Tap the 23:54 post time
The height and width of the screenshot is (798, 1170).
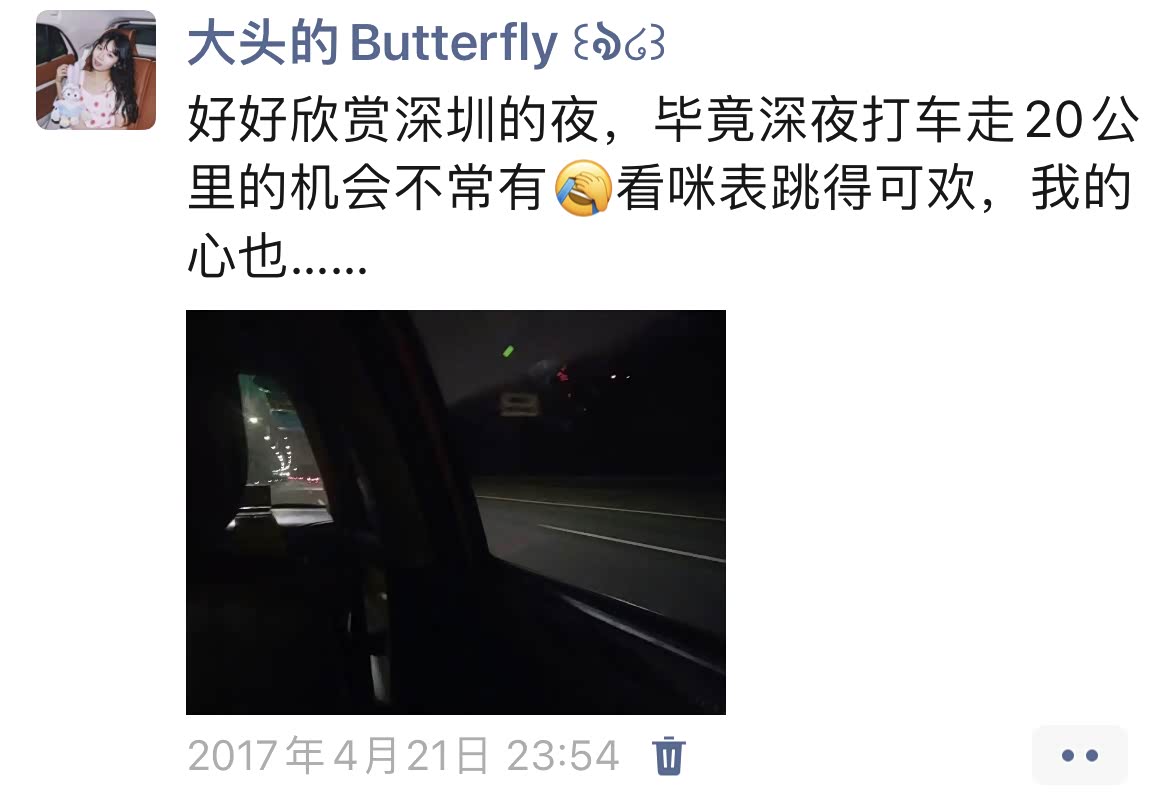coord(563,755)
